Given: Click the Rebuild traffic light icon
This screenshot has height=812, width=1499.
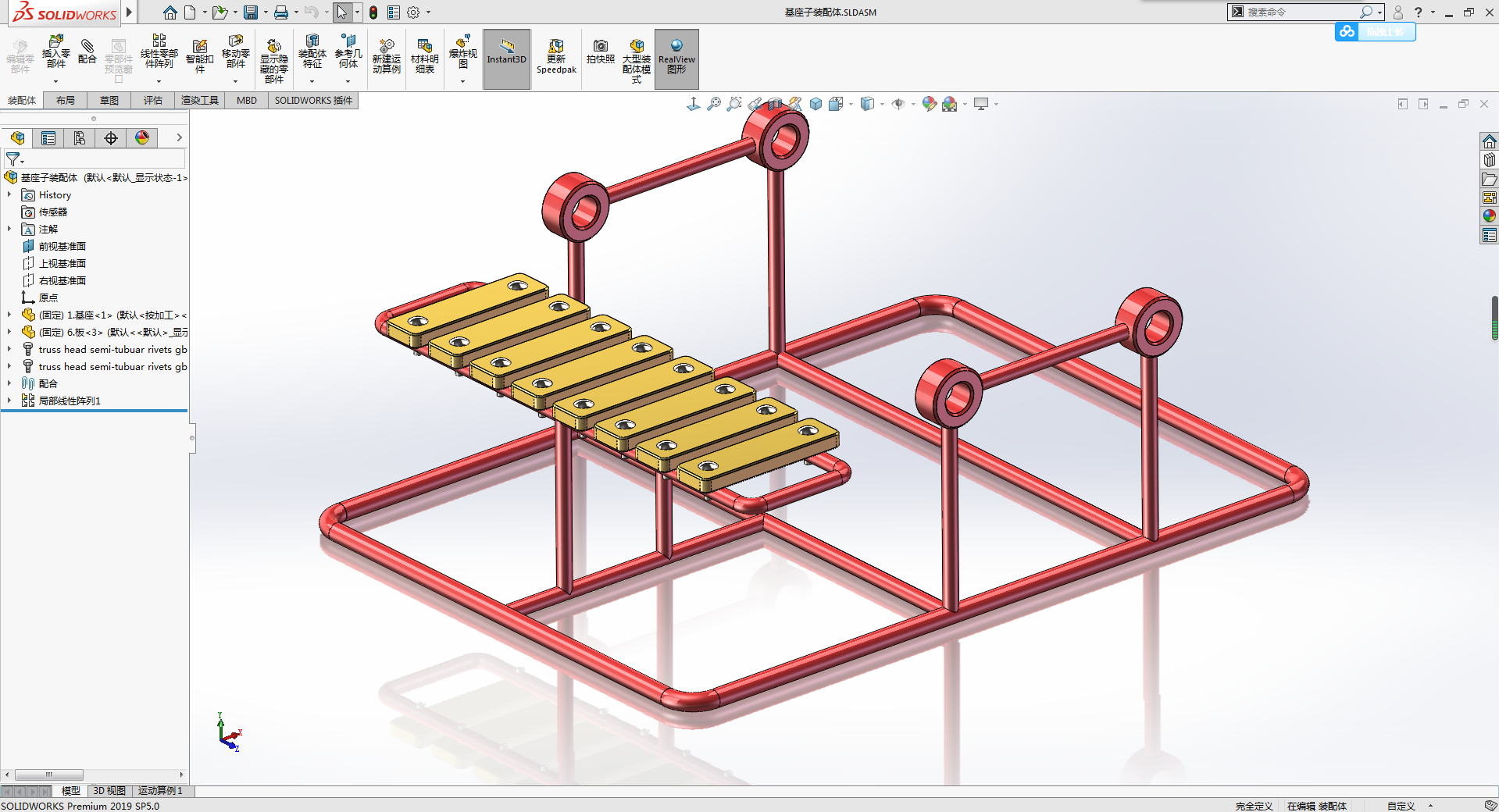Looking at the screenshot, I should (373, 12).
